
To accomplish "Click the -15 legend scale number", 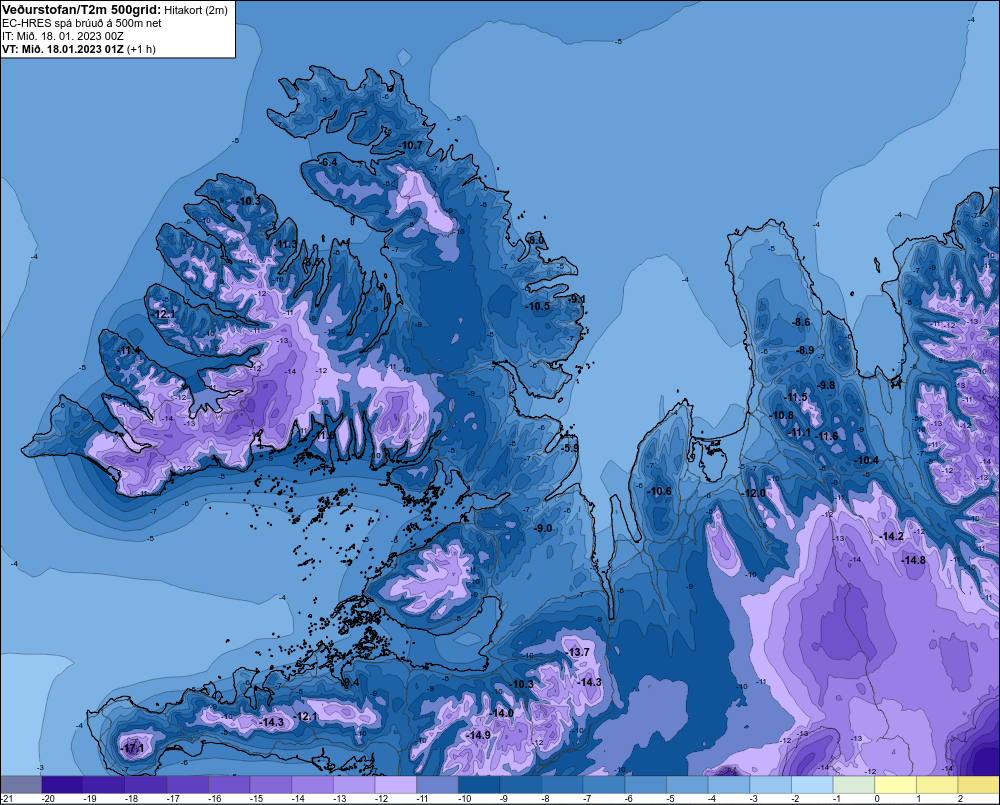I will pyautogui.click(x=256, y=799).
